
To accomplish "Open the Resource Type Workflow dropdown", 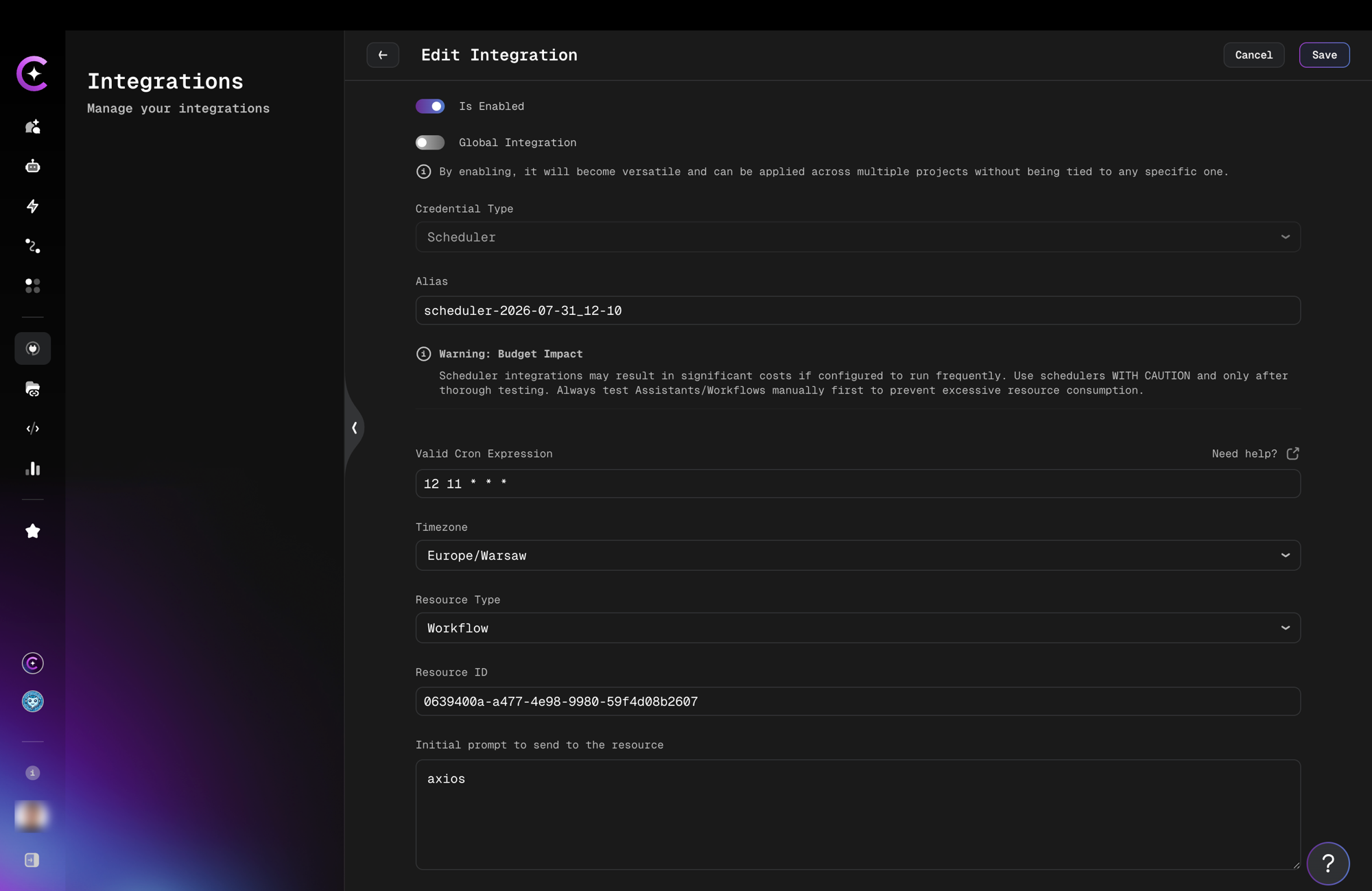I will (858, 628).
